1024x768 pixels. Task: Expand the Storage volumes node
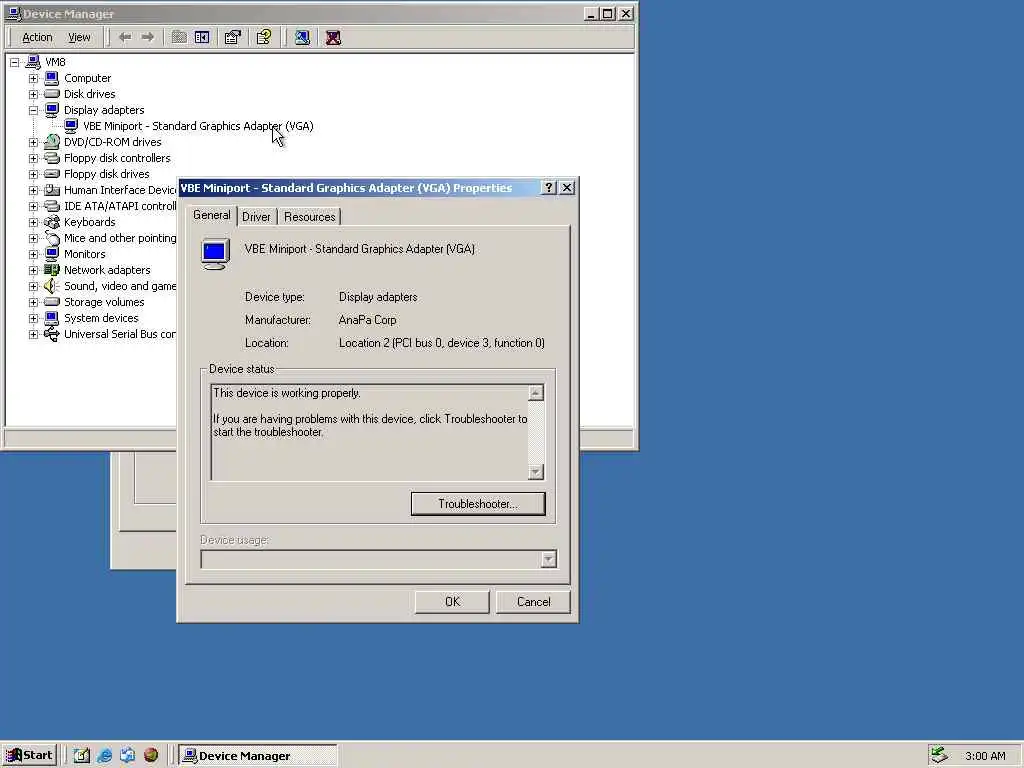(x=33, y=302)
